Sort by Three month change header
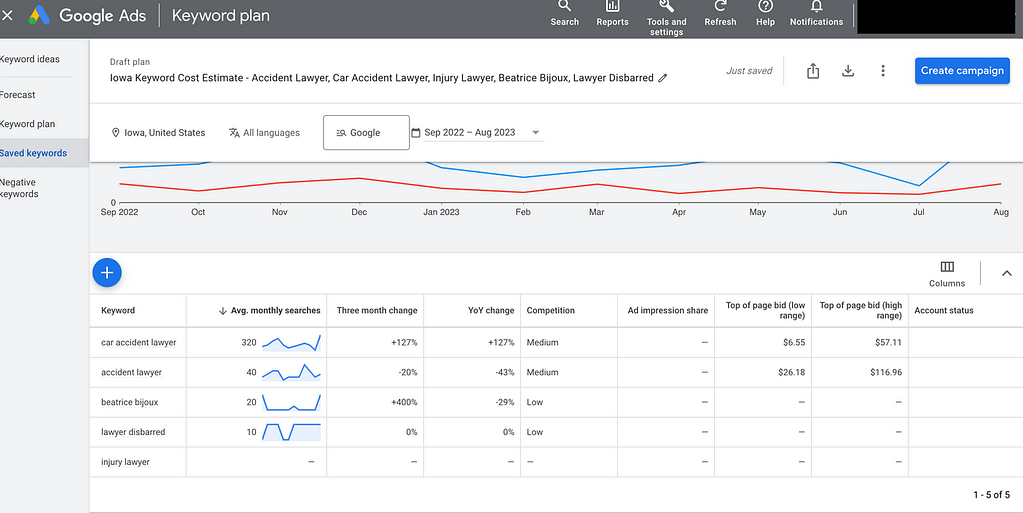Image resolution: width=1023 pixels, height=513 pixels. [377, 311]
